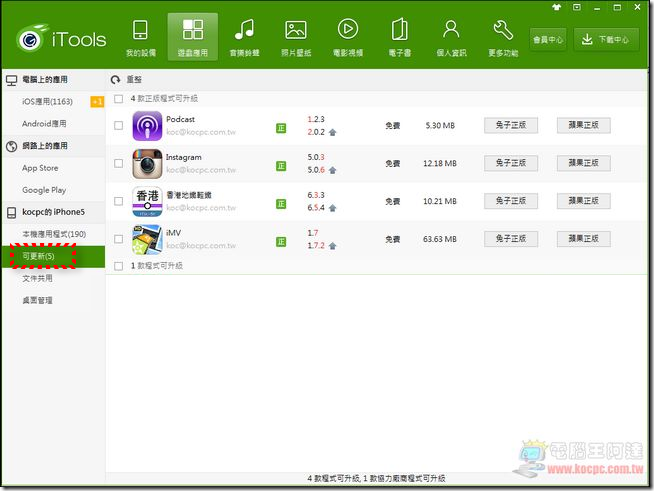Click the skin shirt icon in title bar
654x491 pixels.
556,7
